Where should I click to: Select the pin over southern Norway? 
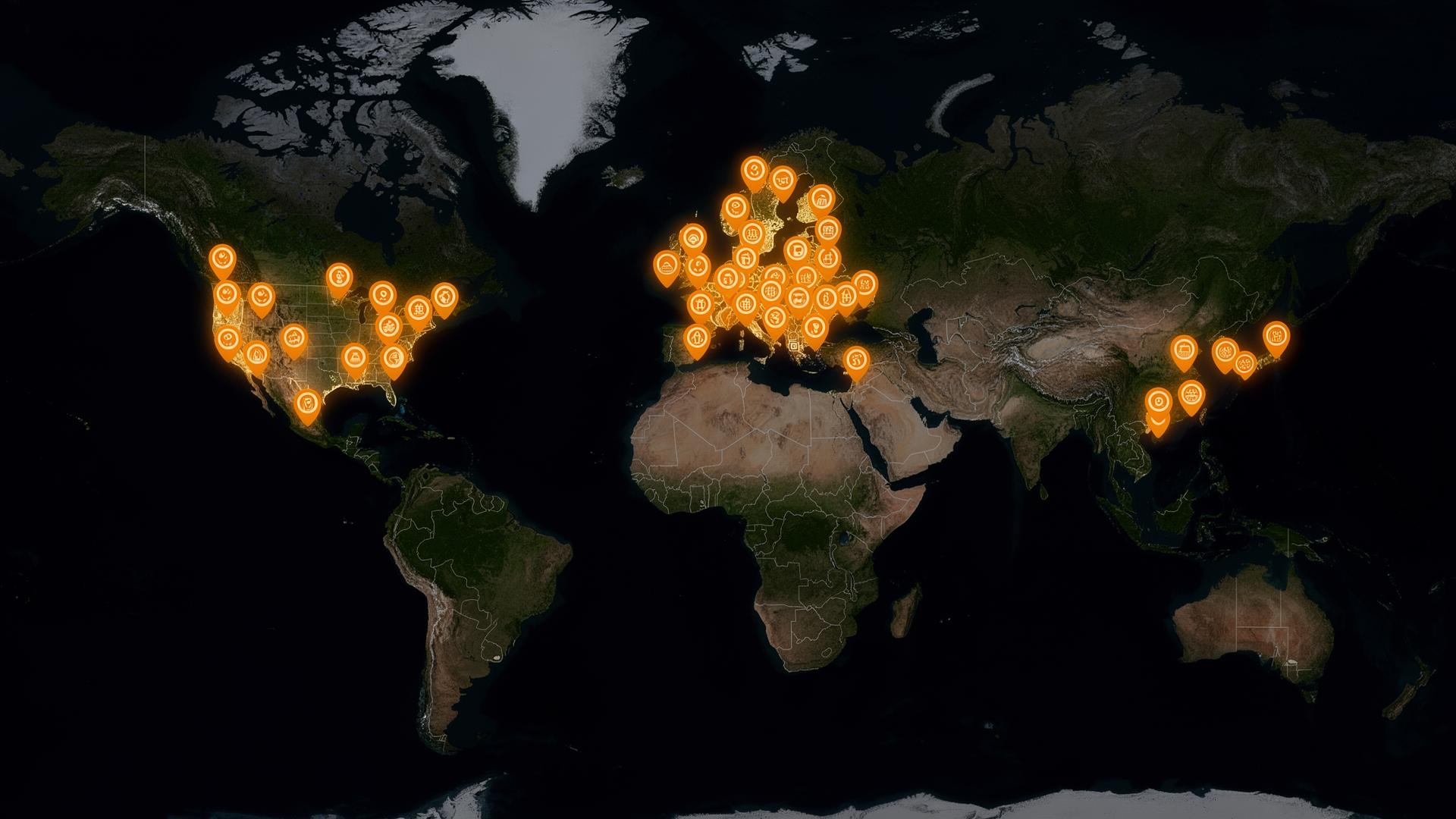click(x=735, y=211)
